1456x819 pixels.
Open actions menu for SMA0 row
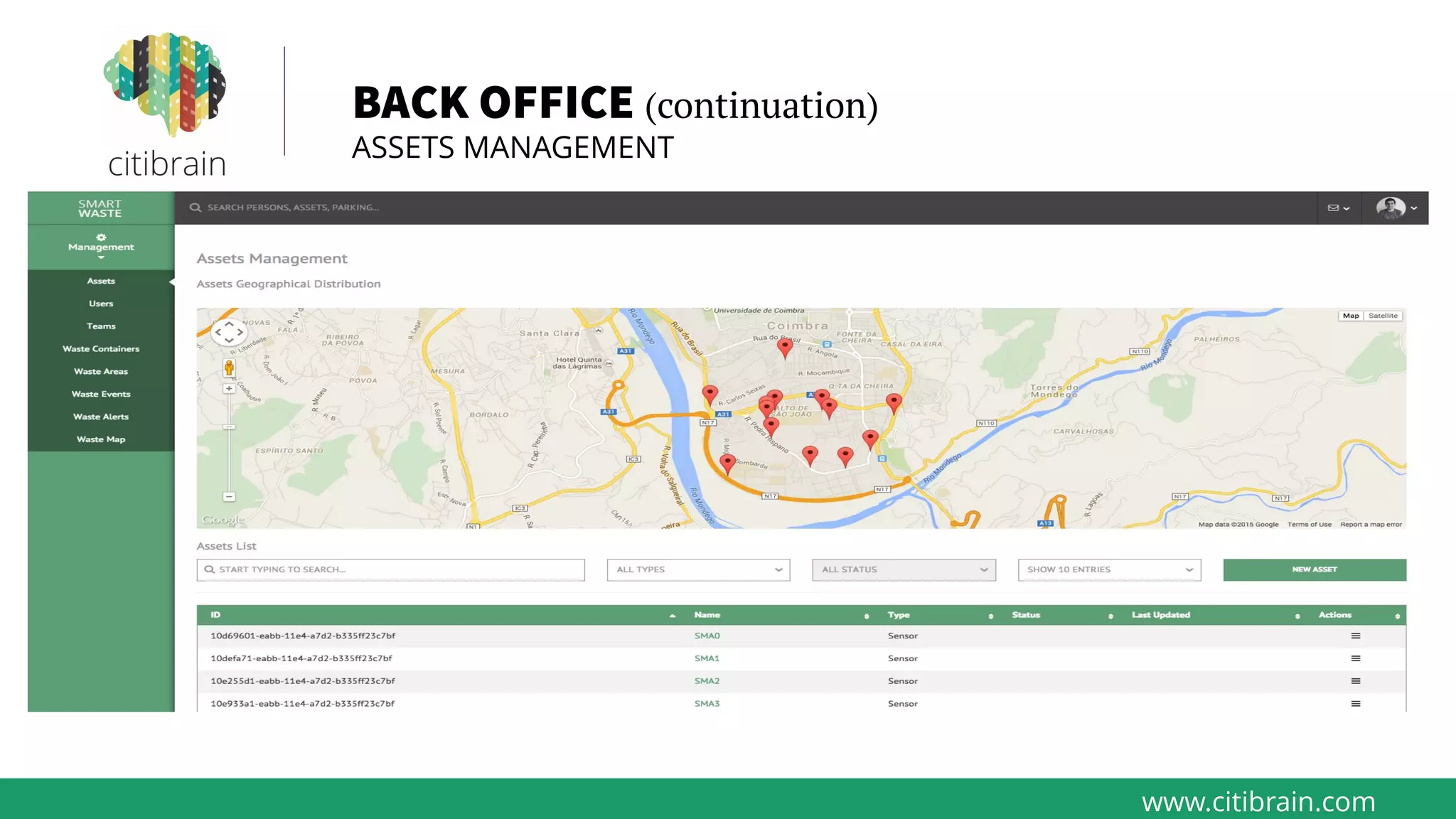click(1355, 636)
